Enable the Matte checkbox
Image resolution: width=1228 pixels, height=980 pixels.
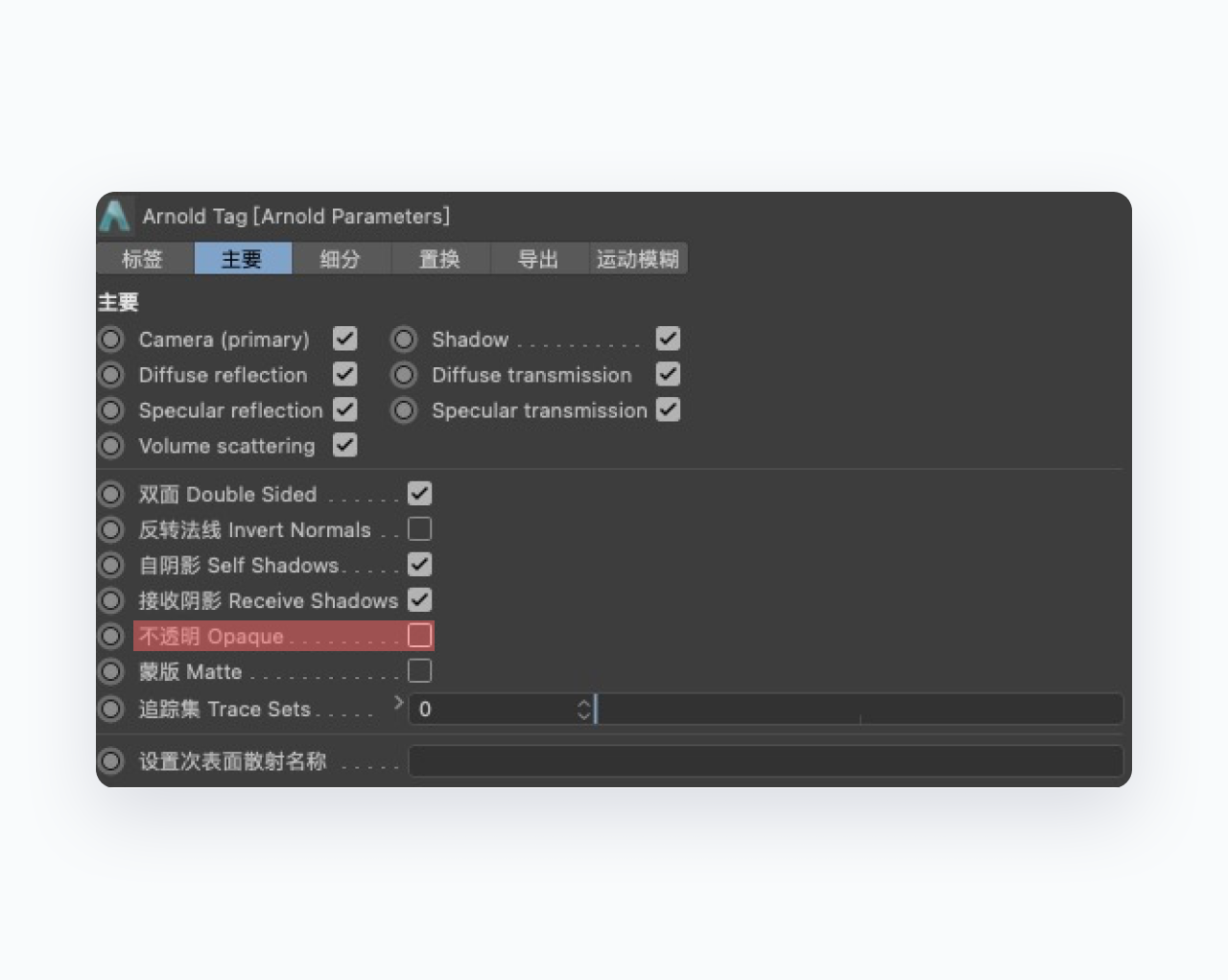click(x=420, y=670)
